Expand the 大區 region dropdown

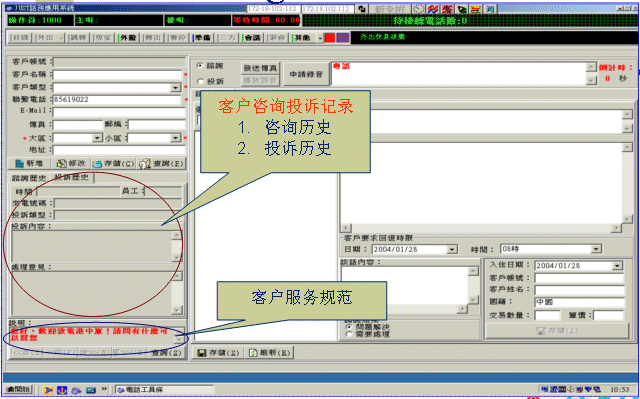[97, 138]
